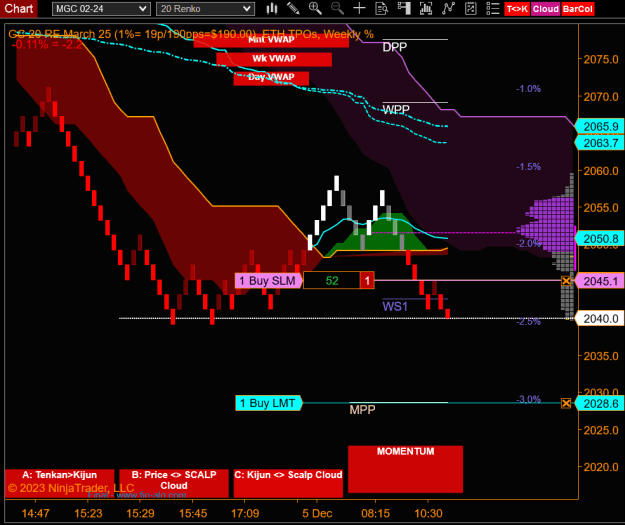This screenshot has height=525, width=625.
Task: Click the B: Price <> SCALP Cloud box
Action: [x=174, y=484]
